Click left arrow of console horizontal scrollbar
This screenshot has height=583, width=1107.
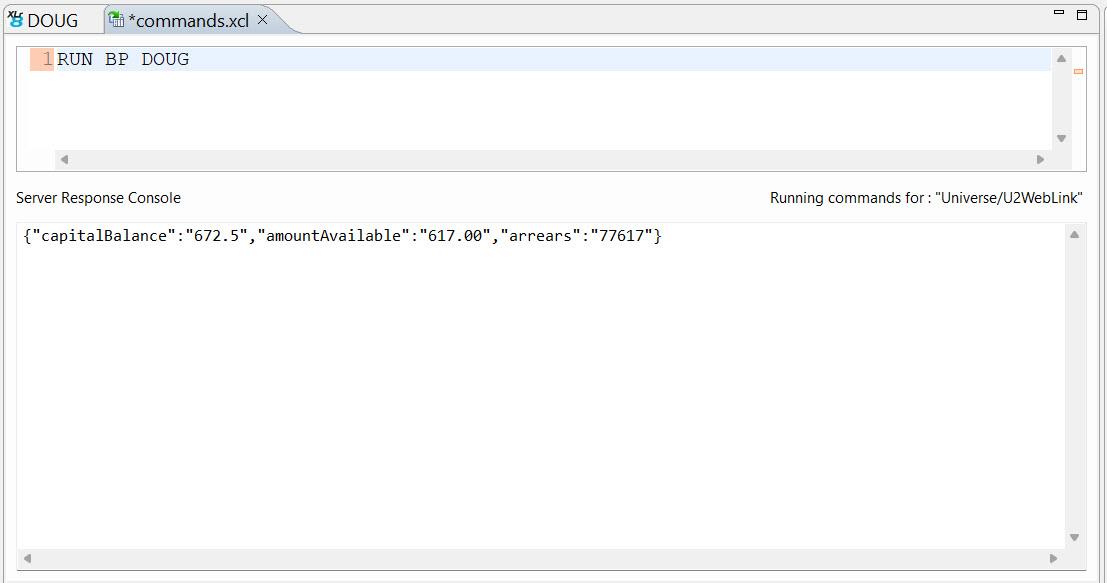pos(27,558)
